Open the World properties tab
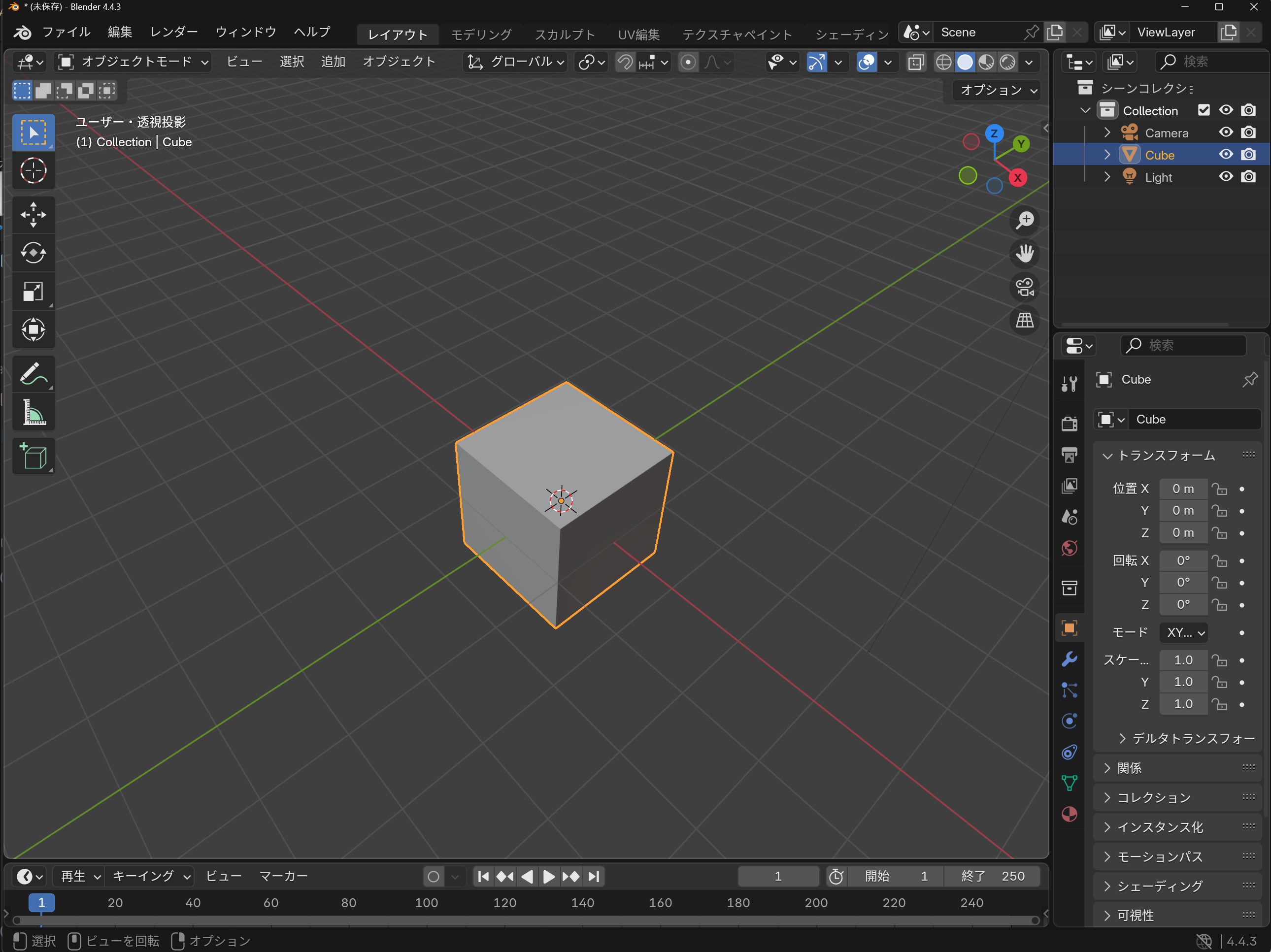Image resolution: width=1271 pixels, height=952 pixels. click(x=1070, y=548)
